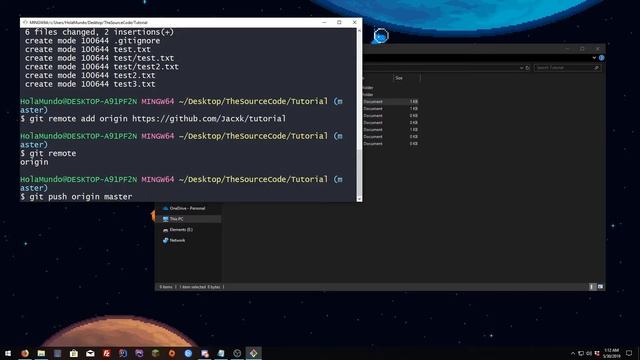Image resolution: width=640 pixels, height=360 pixels.
Task: Click the scrollbar down arrow in Git Bash
Action: coord(359,199)
